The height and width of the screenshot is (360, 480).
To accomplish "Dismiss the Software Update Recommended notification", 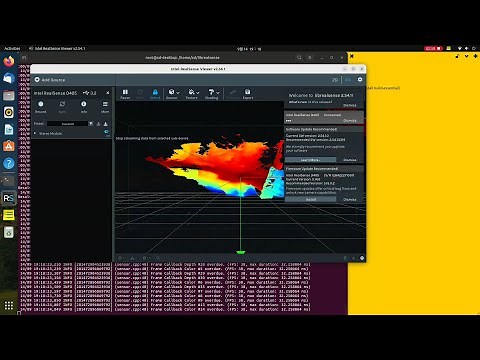I will [x=350, y=160].
